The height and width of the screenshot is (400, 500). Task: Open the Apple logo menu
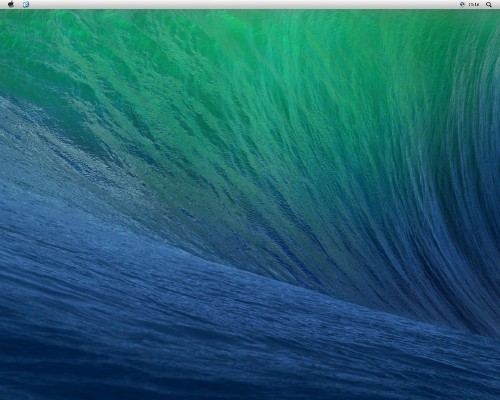[x=11, y=4]
